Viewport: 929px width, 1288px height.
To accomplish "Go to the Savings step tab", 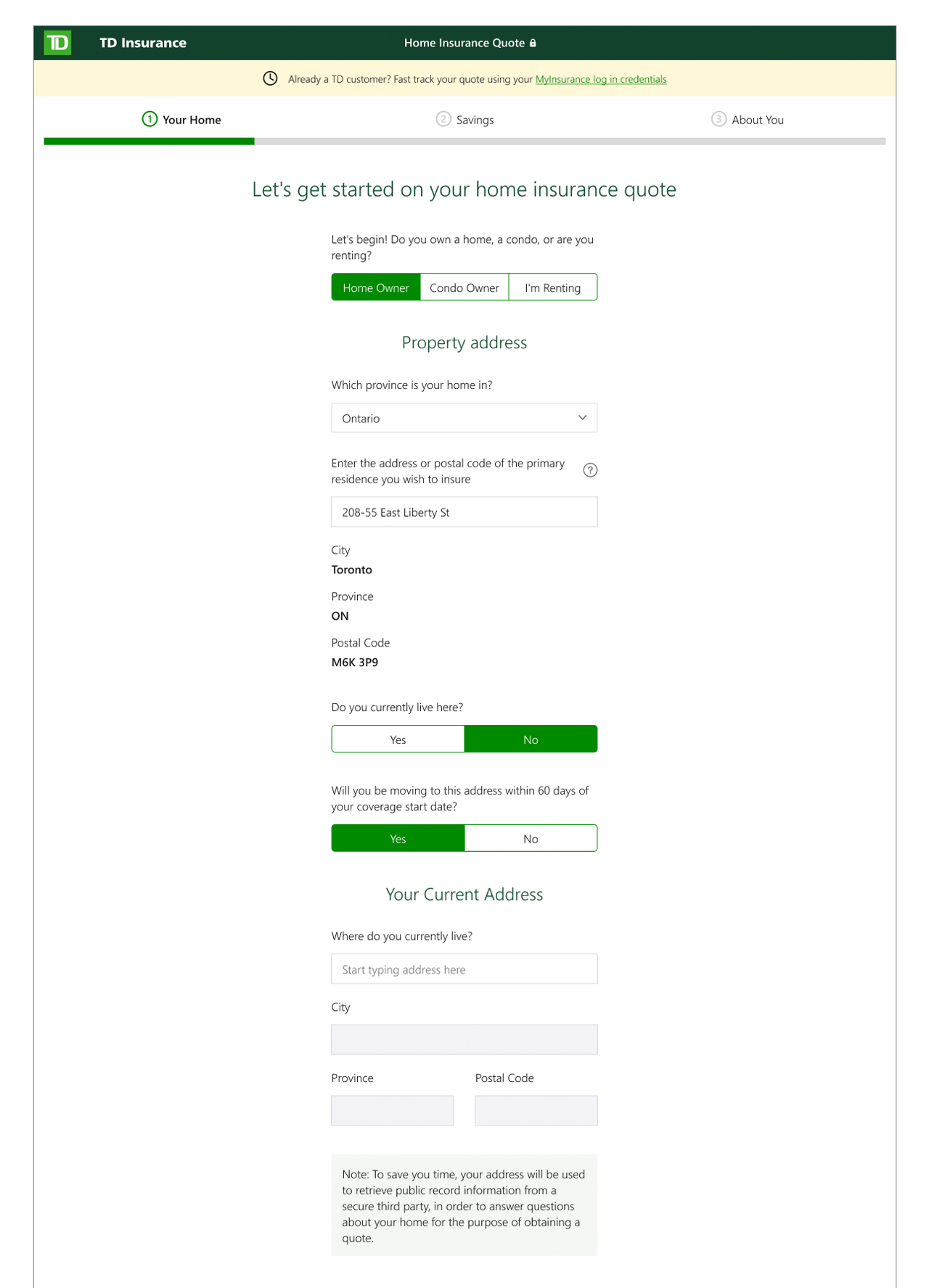I will click(x=475, y=120).
